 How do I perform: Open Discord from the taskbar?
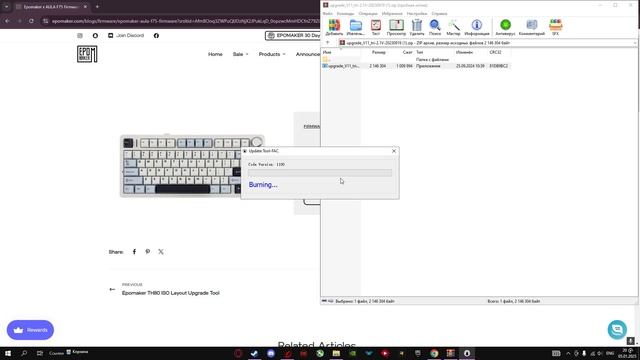[271, 353]
